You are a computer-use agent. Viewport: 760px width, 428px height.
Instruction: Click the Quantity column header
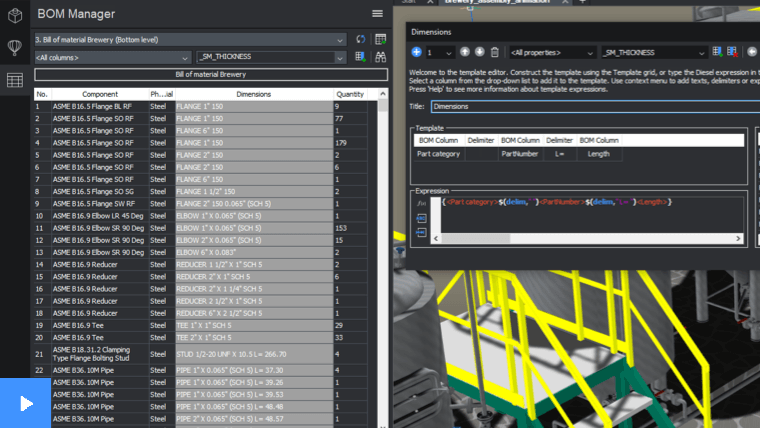point(350,94)
